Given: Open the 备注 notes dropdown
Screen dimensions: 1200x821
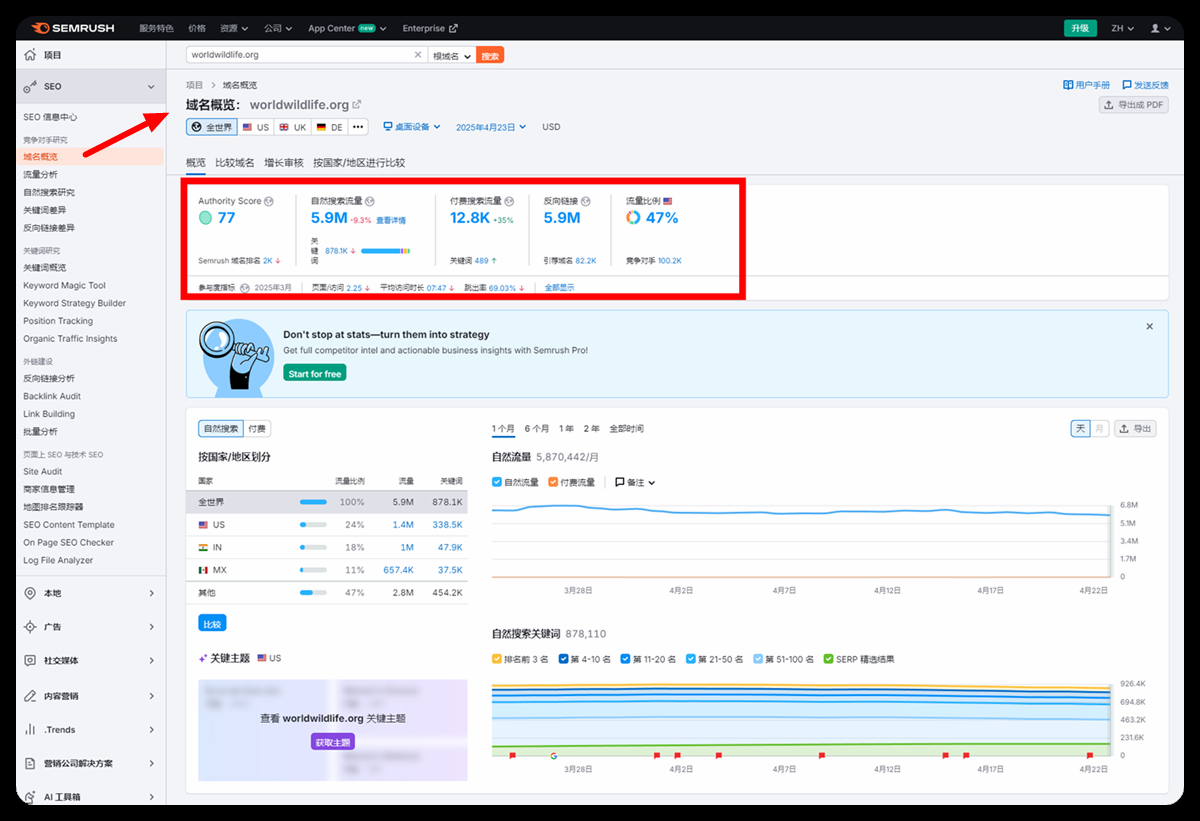Looking at the screenshot, I should [635, 482].
